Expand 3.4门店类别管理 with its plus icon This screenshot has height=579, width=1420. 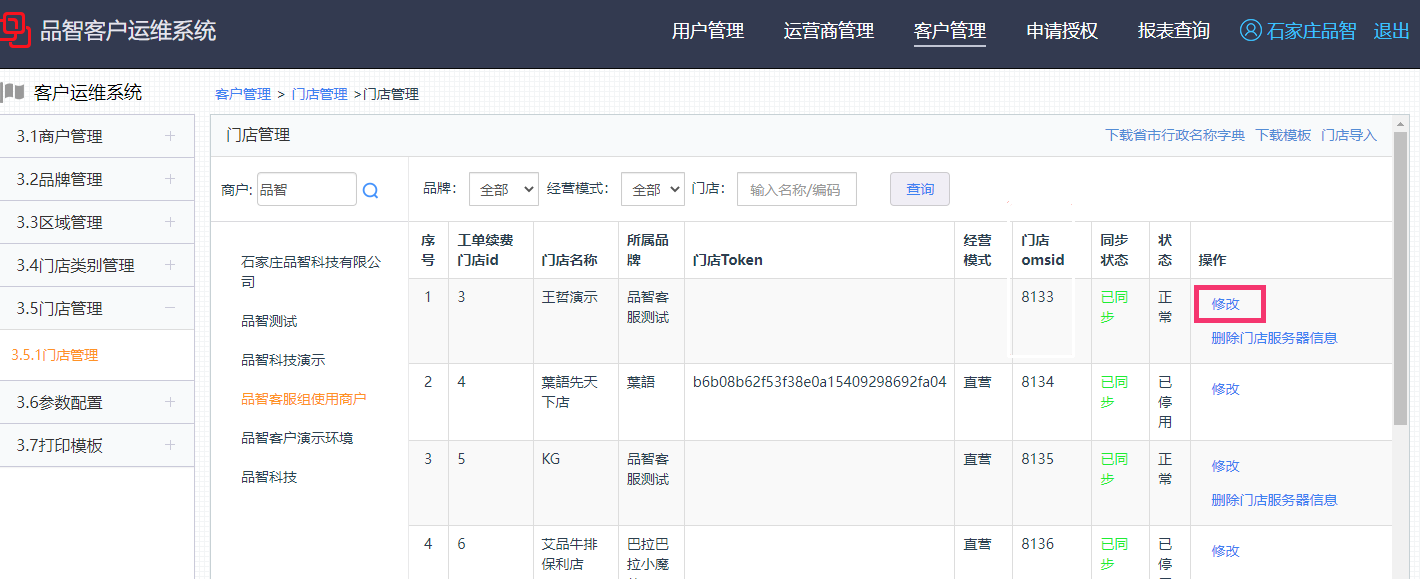click(170, 265)
